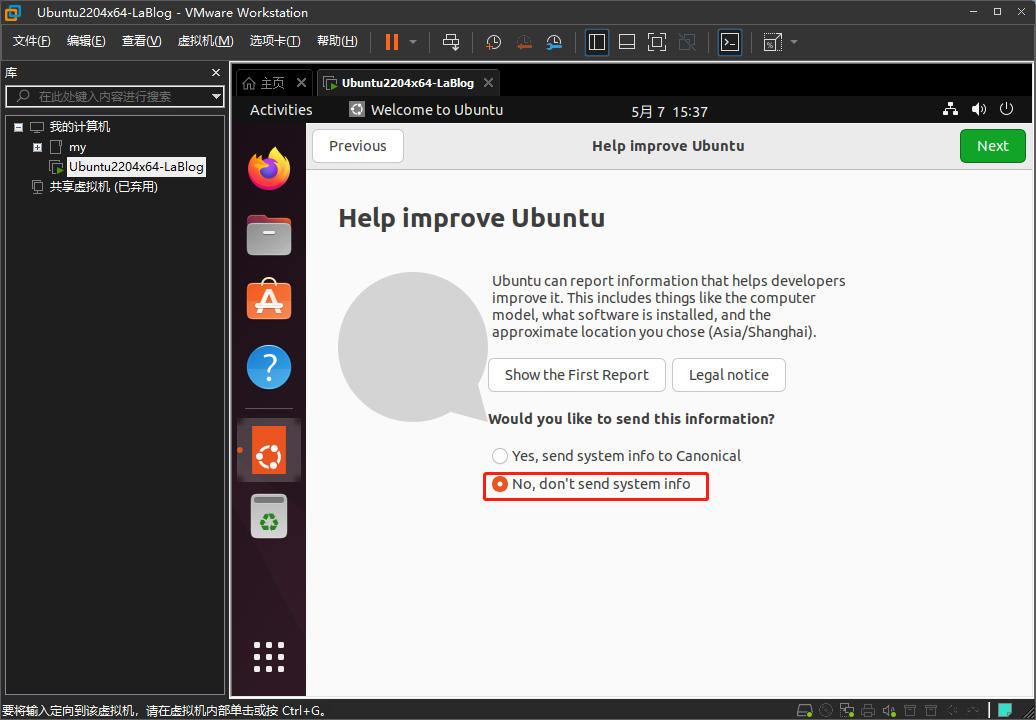Open the snapshot manager

pyautogui.click(x=554, y=42)
